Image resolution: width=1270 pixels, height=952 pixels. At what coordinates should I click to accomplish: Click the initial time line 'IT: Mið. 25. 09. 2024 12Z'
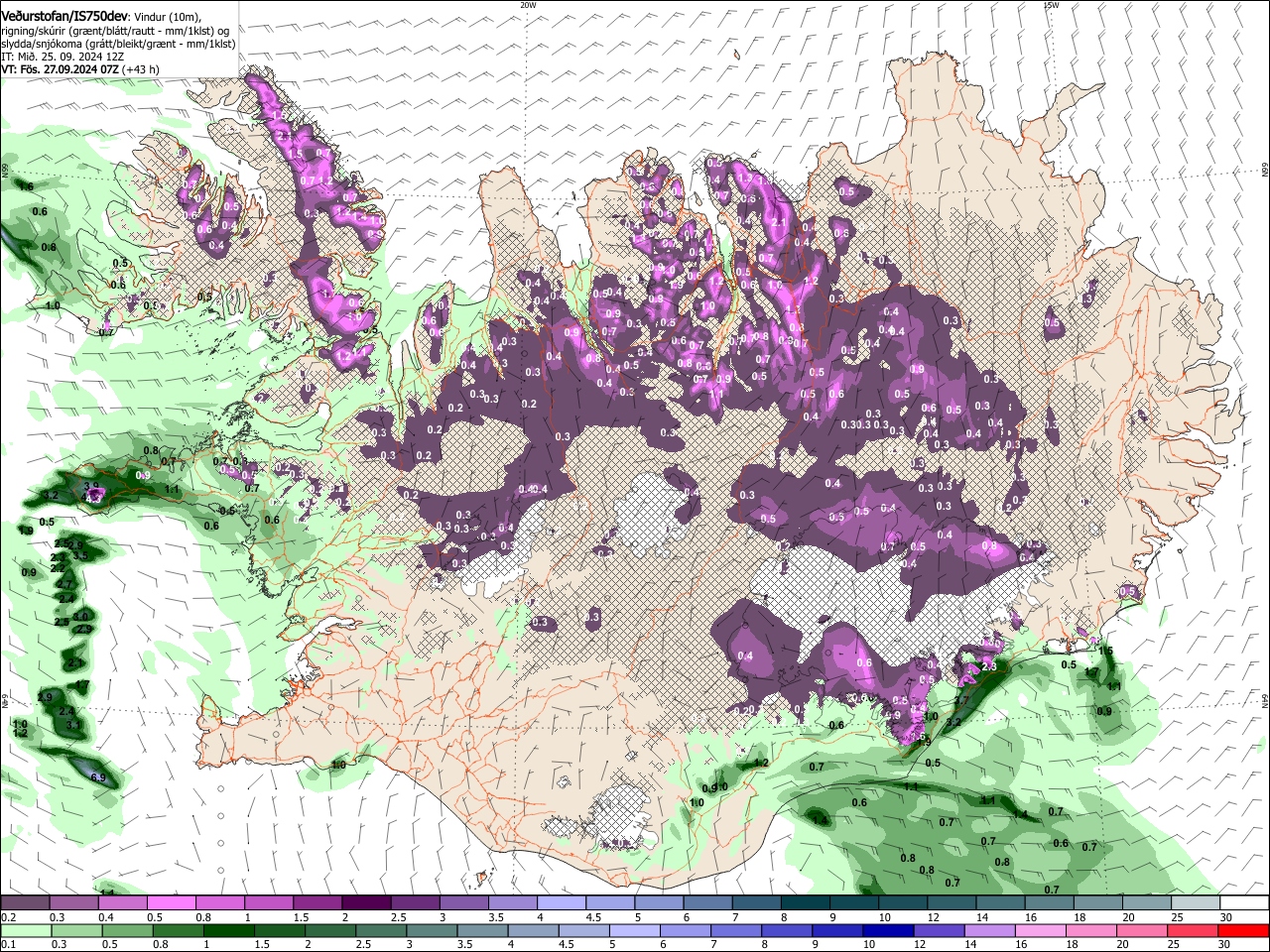(x=63, y=57)
